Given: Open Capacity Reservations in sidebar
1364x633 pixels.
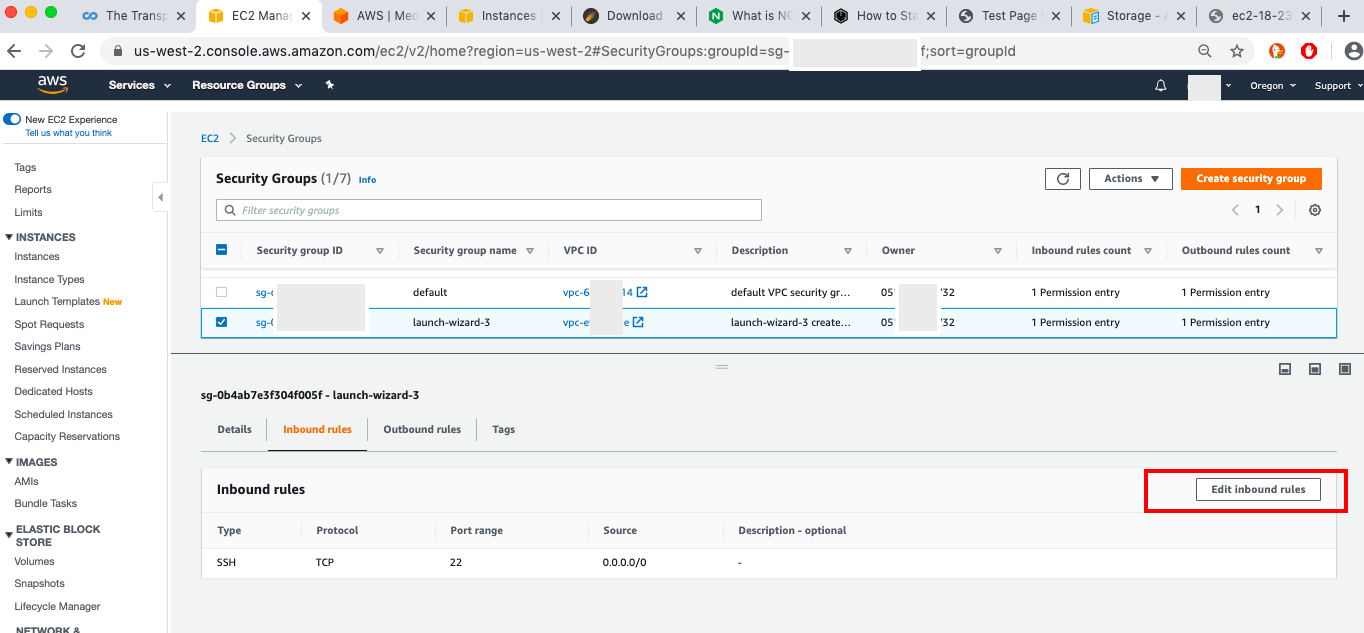Looking at the screenshot, I should [x=67, y=437].
